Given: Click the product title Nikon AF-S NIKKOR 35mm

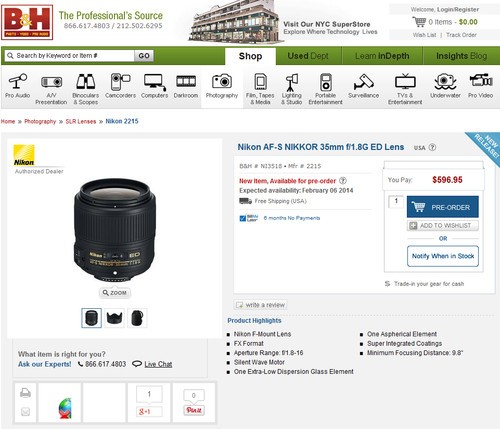Looking at the screenshot, I should coord(321,147).
